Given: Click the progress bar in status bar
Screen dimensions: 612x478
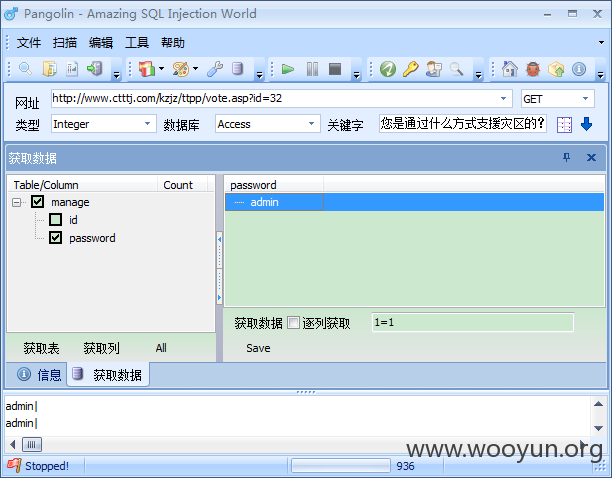Looking at the screenshot, I should pos(341,465).
